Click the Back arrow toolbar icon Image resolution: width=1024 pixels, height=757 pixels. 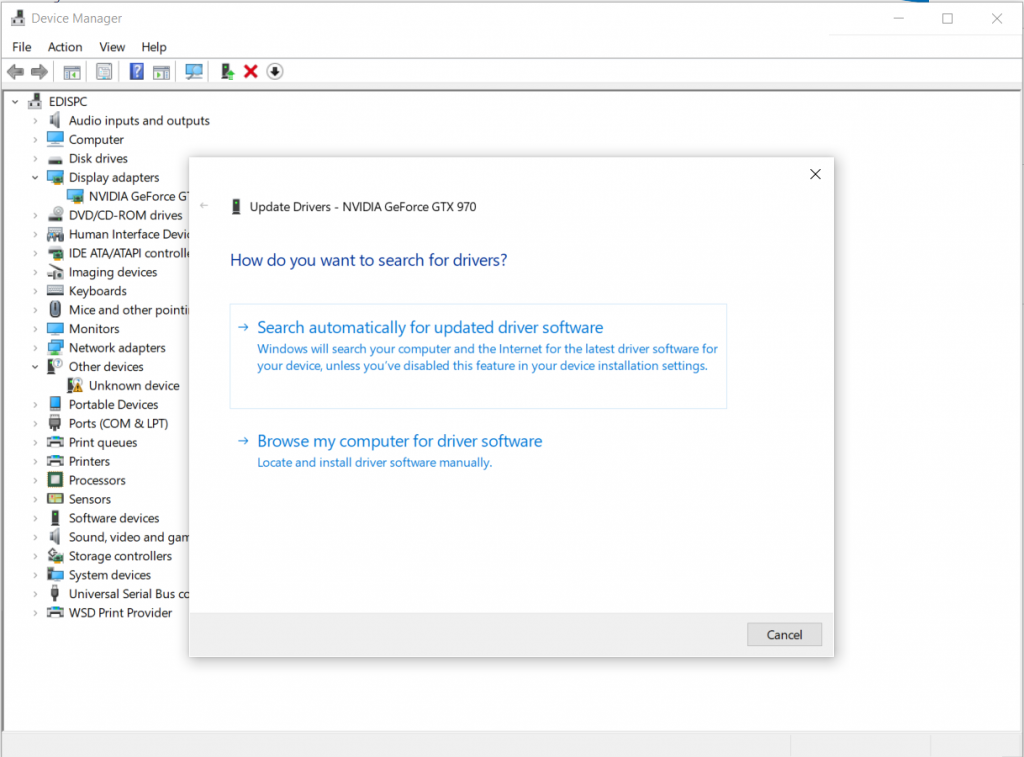(x=16, y=72)
